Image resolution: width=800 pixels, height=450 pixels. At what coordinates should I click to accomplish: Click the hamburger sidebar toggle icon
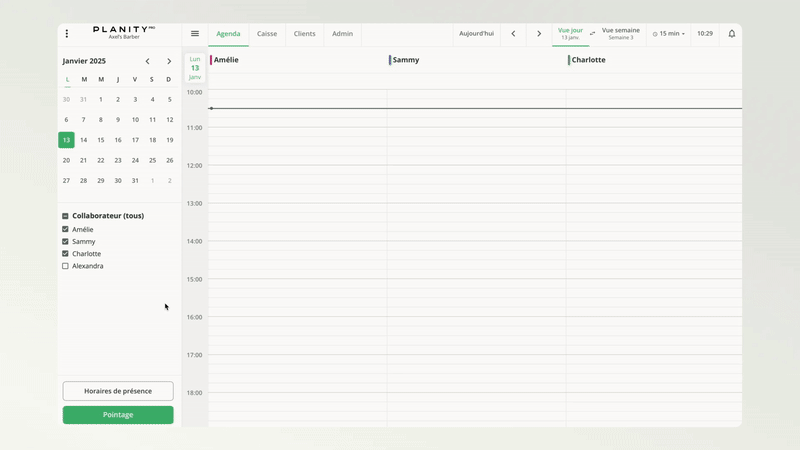click(x=195, y=34)
